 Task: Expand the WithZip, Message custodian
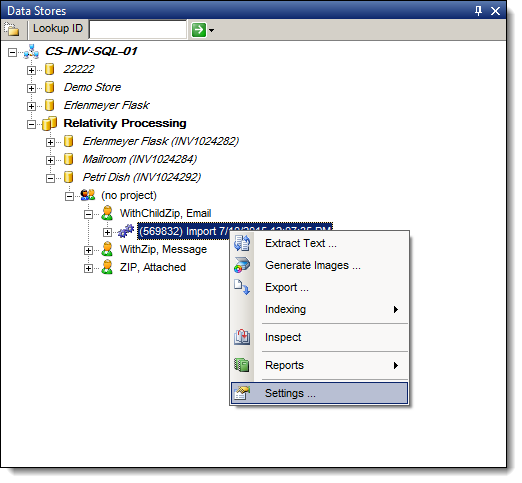point(88,250)
